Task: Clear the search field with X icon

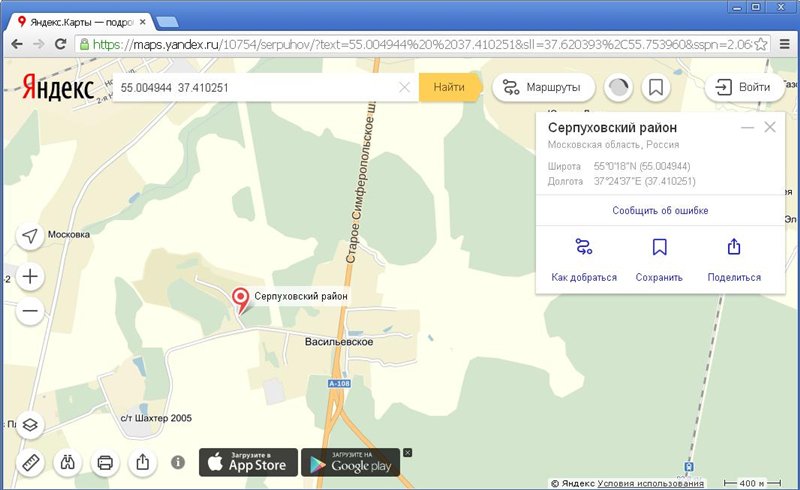Action: [x=404, y=87]
